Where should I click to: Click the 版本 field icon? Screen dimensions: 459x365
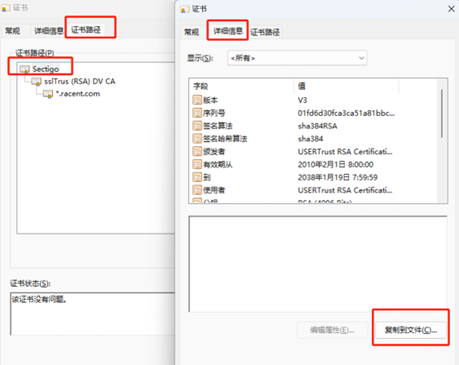[197, 100]
